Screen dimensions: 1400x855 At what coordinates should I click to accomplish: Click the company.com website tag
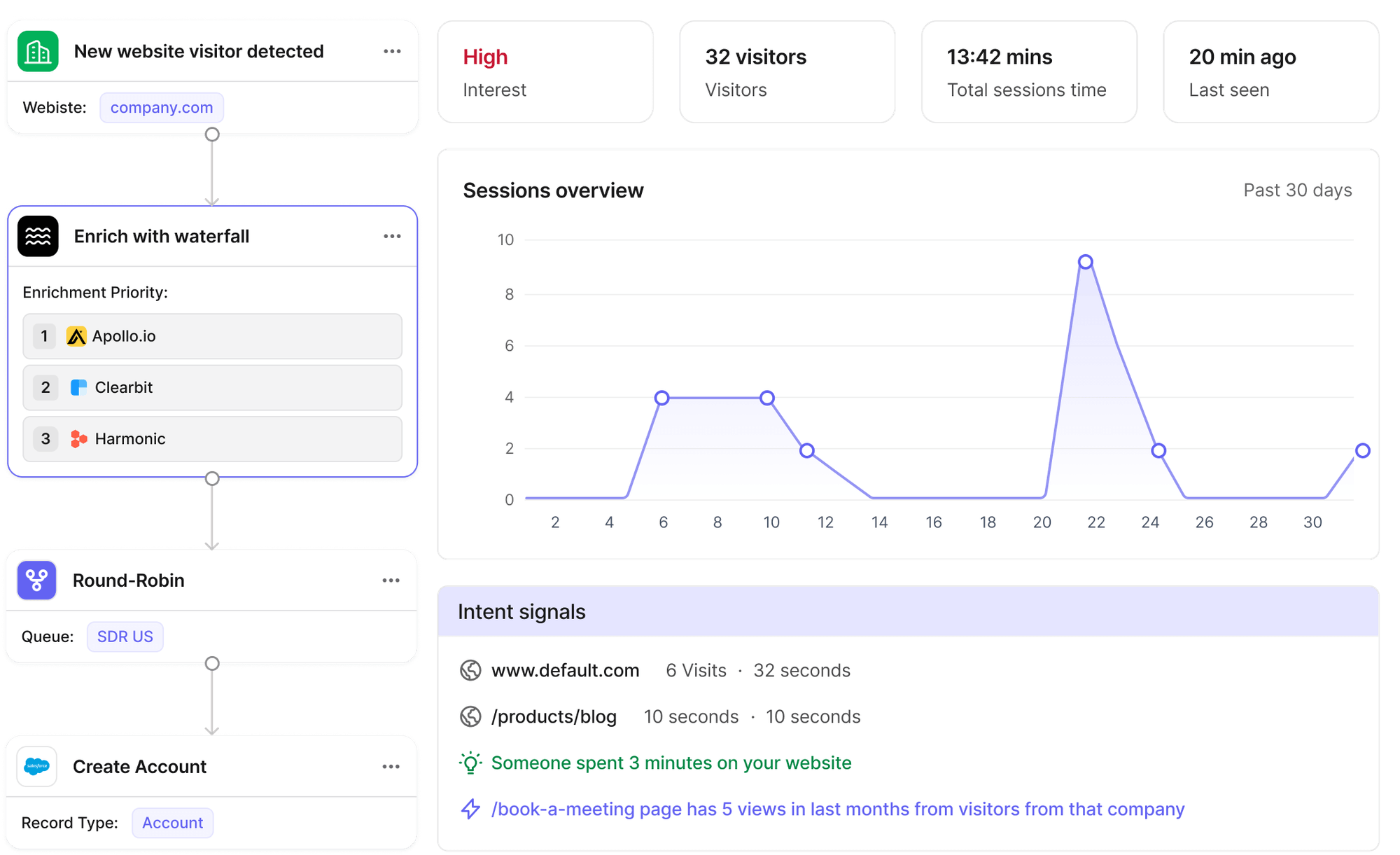click(162, 108)
